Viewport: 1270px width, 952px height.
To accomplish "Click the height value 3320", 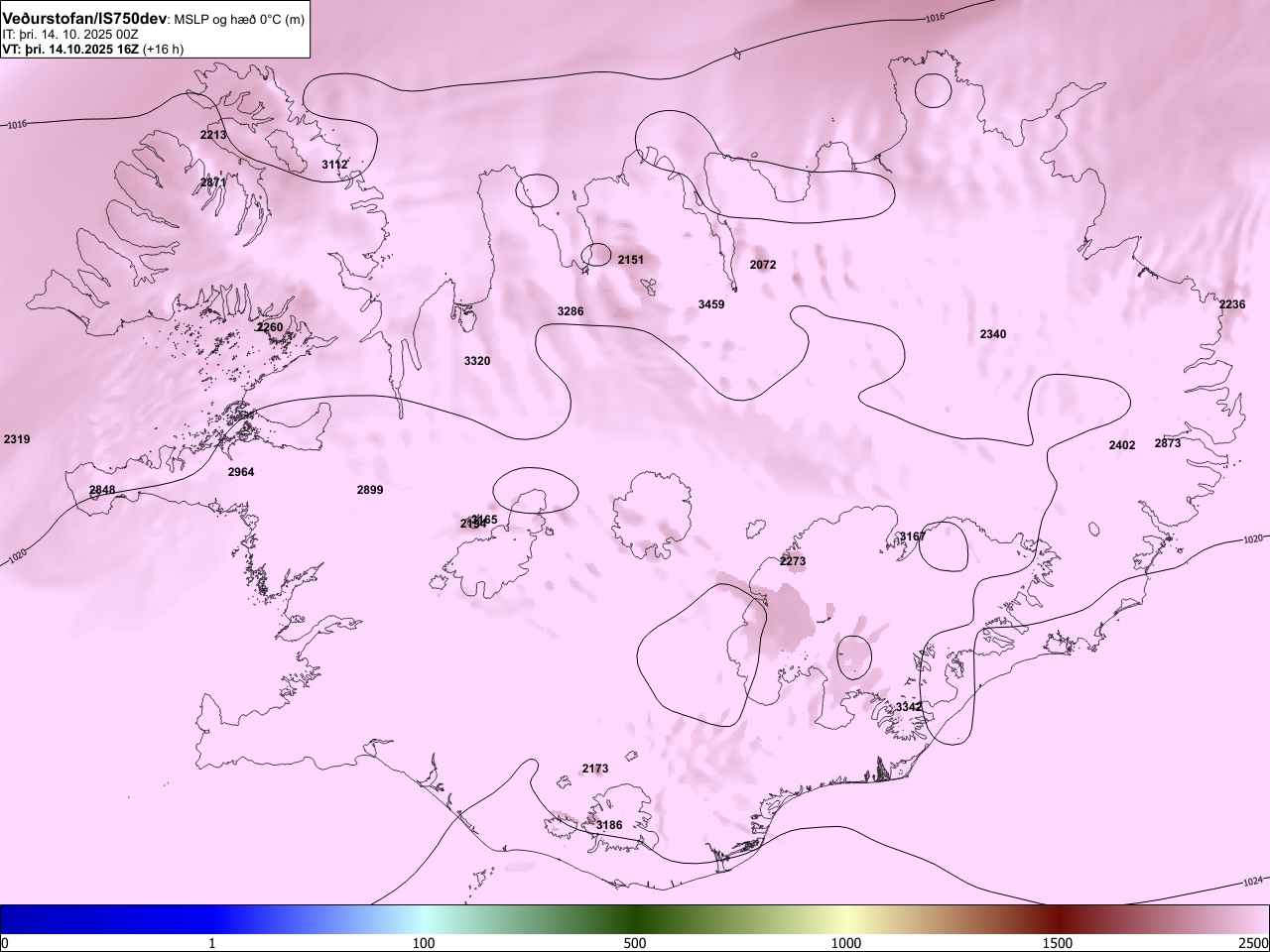I will (x=477, y=361).
